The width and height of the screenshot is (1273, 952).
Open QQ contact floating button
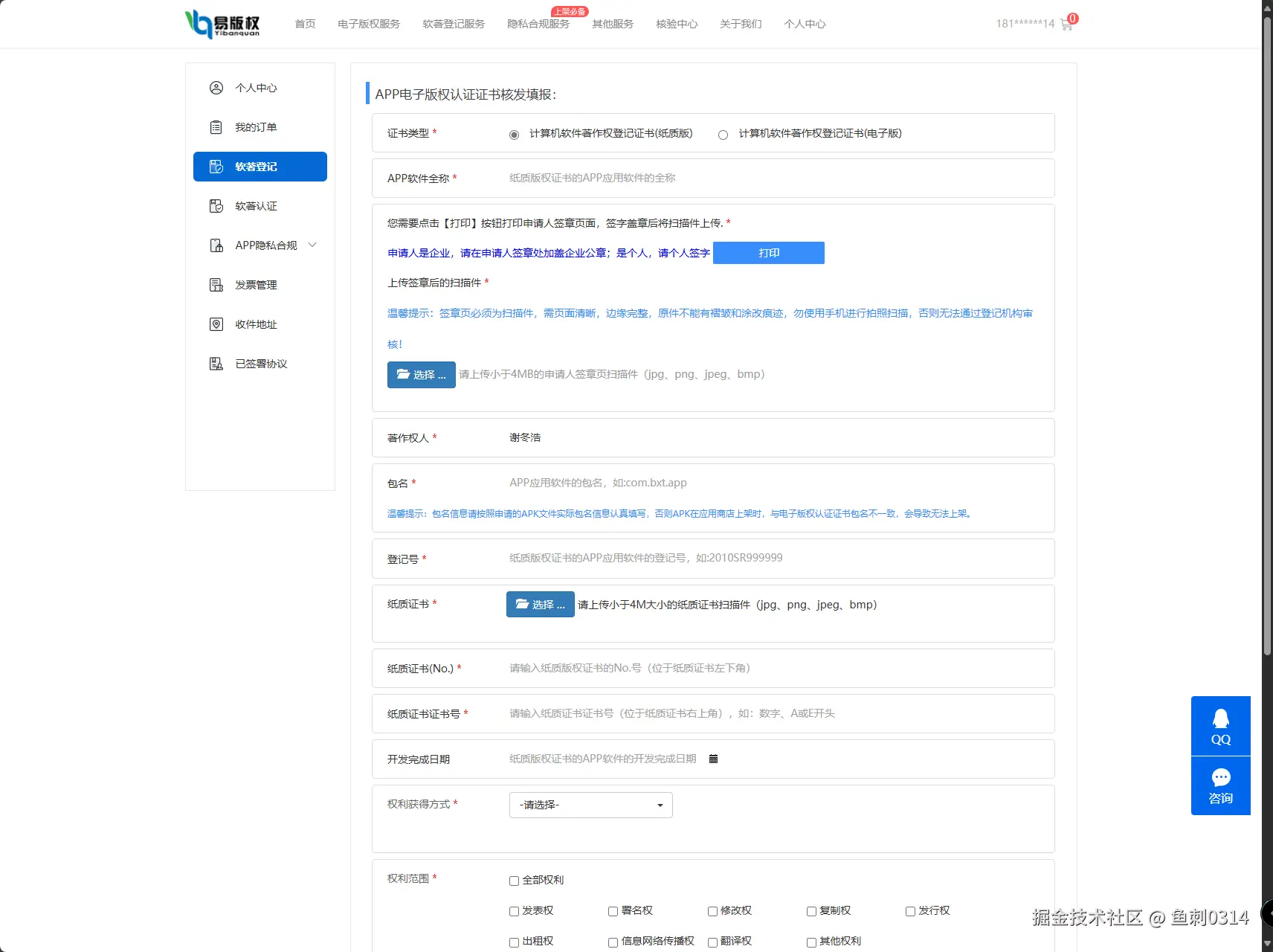pos(1221,726)
